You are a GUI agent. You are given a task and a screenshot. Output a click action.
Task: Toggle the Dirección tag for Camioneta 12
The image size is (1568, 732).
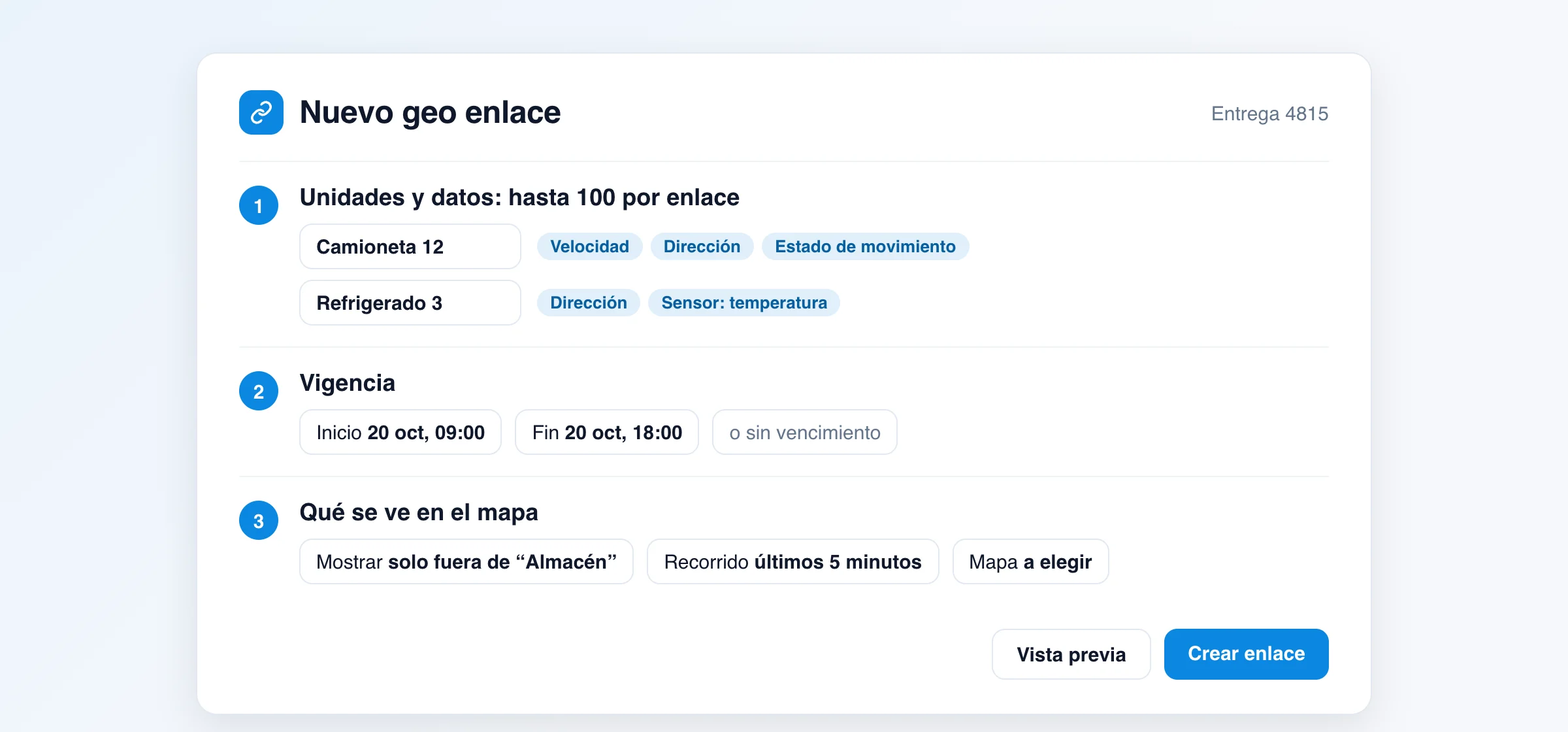(x=702, y=246)
